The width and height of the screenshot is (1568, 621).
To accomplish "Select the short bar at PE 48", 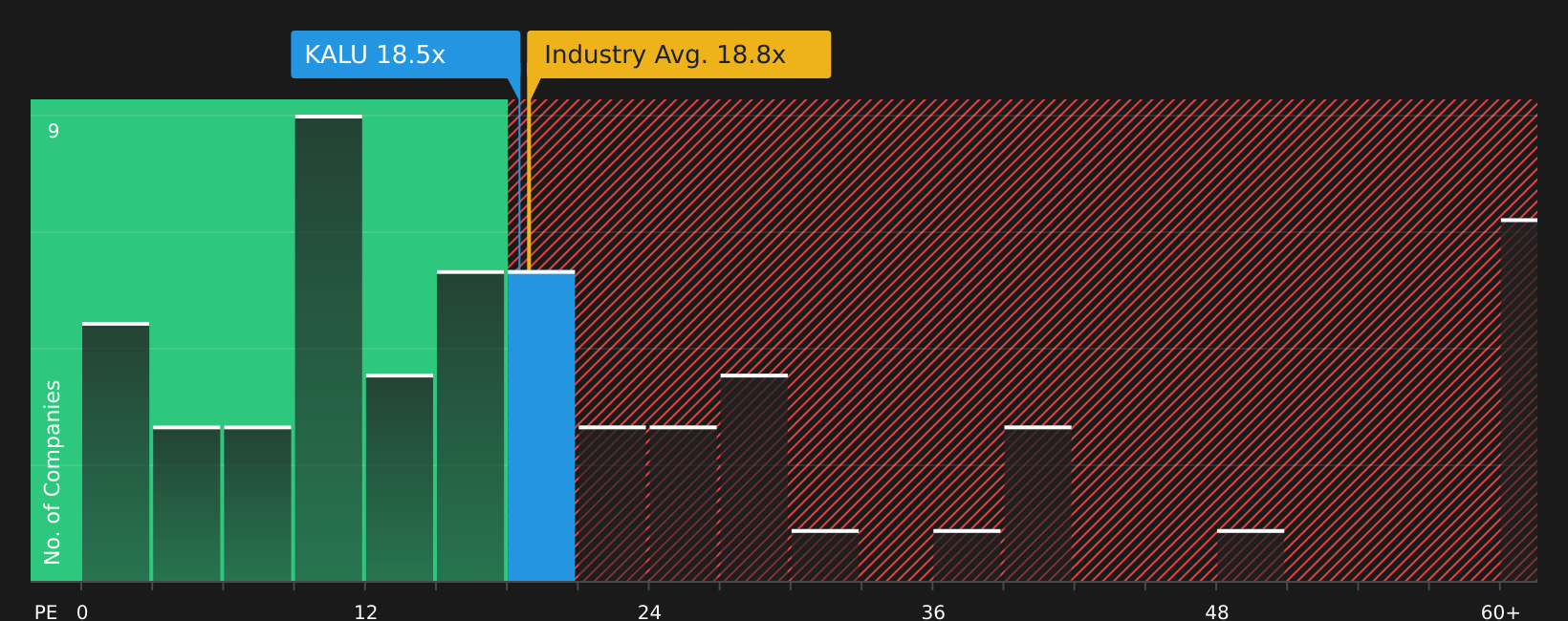I will [x=1251, y=555].
